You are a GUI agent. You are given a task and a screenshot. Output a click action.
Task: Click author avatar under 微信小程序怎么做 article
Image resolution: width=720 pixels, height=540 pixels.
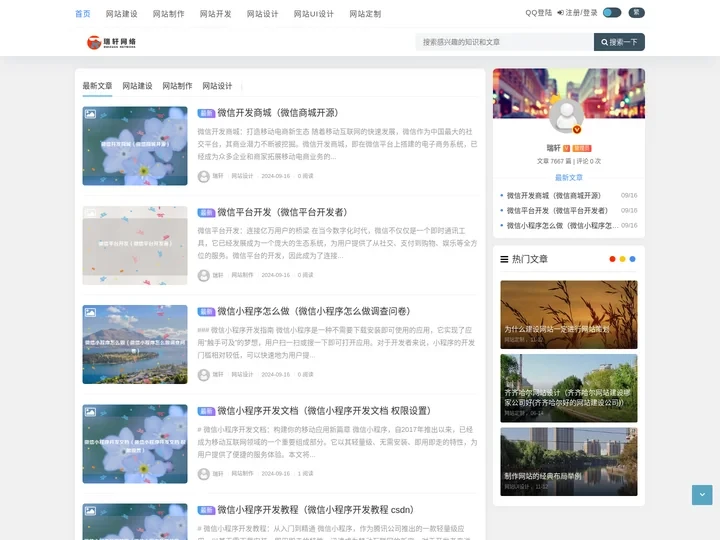click(x=204, y=375)
